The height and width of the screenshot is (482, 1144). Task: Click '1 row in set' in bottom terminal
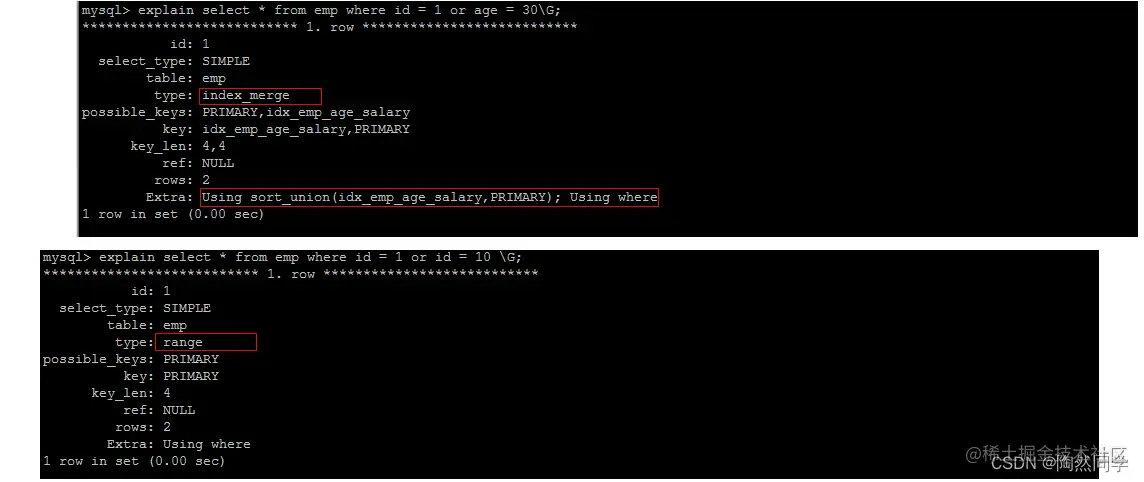point(134,461)
